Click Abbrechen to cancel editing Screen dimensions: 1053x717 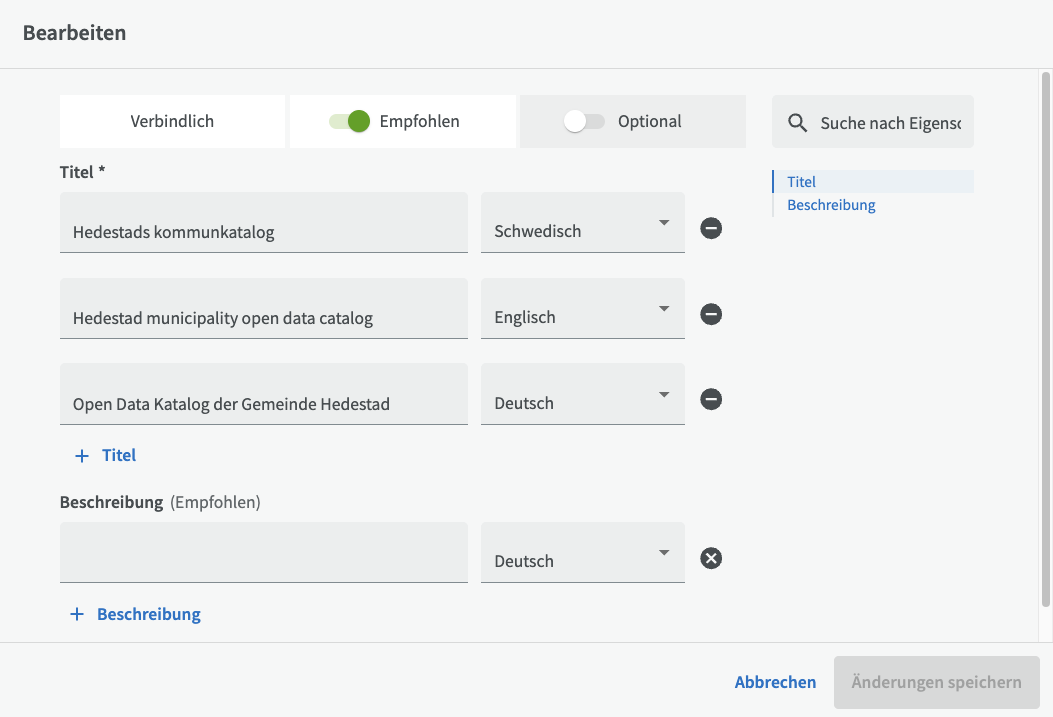click(x=775, y=682)
